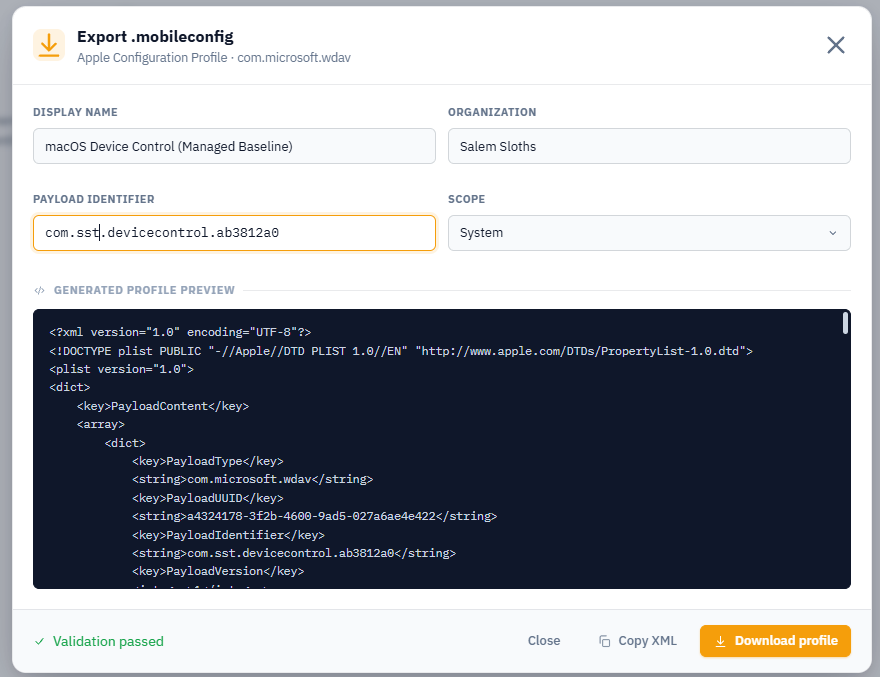This screenshot has width=880, height=677.
Task: Click the com.sst.devicecontrol.ab3812a0 string line in preview
Action: [x=294, y=554]
